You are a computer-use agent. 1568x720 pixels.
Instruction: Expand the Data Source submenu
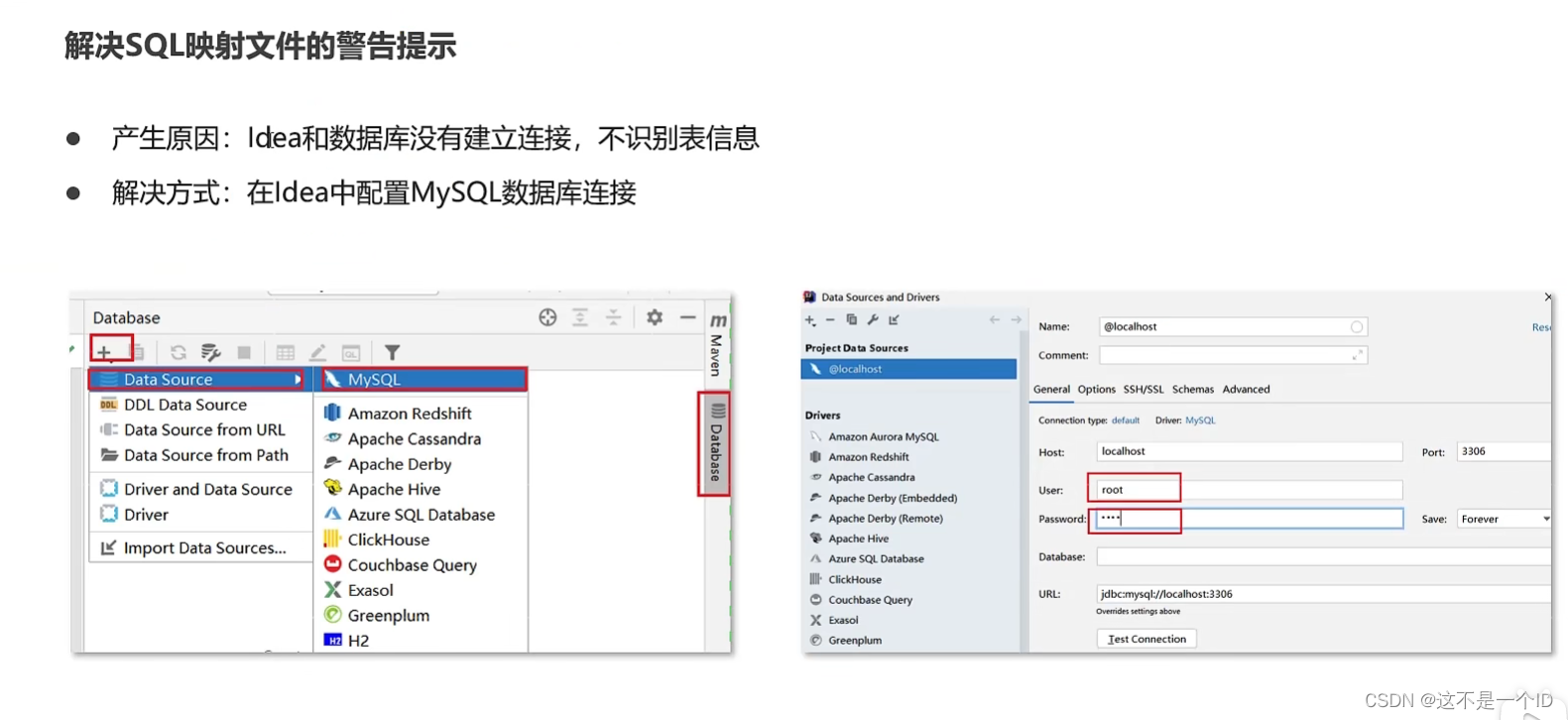coord(196,379)
